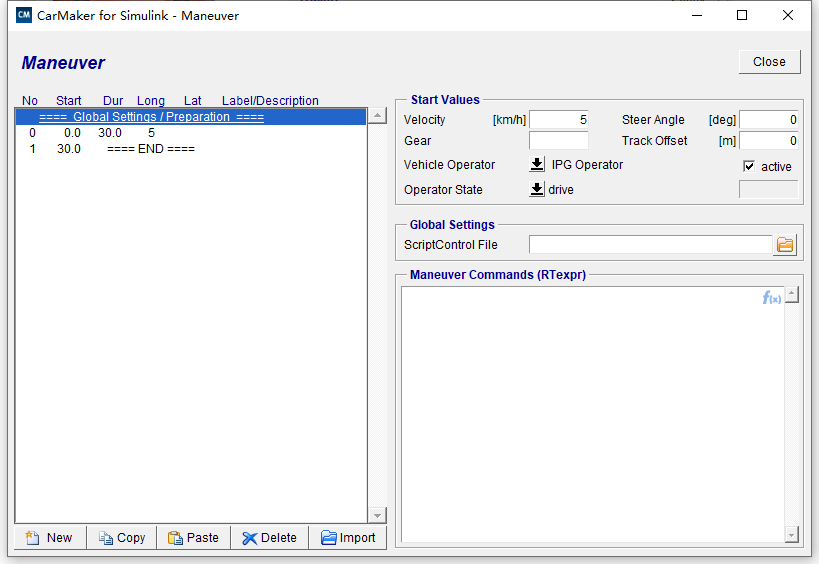Click the Gear input field
819x564 pixels.
point(558,140)
